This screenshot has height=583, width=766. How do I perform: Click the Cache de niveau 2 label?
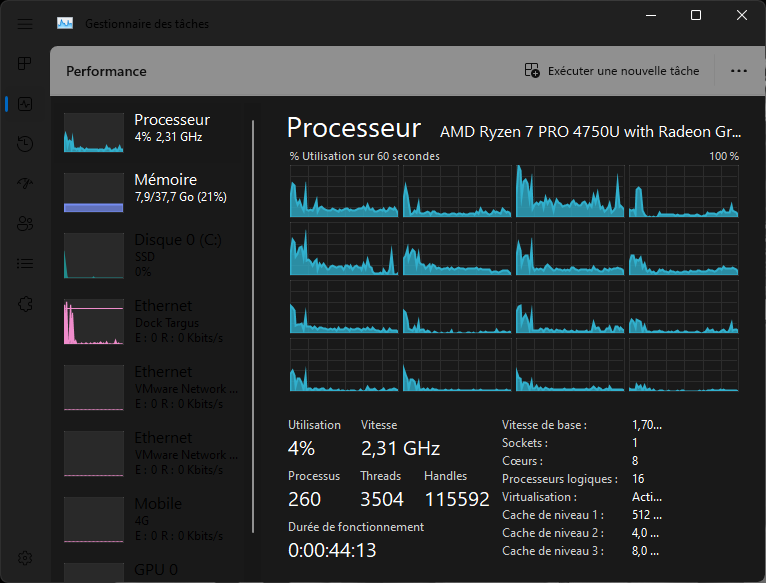tap(553, 533)
